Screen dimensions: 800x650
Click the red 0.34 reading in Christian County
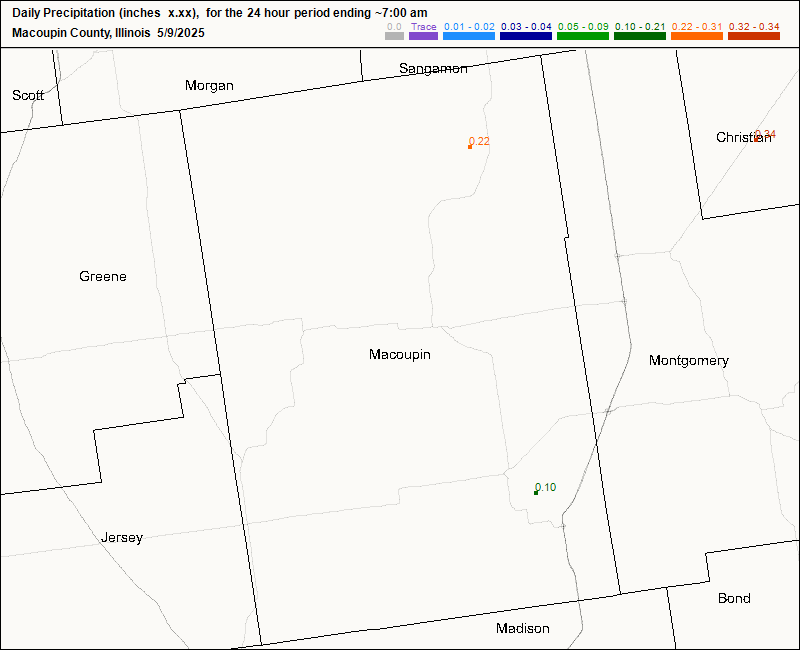[764, 134]
